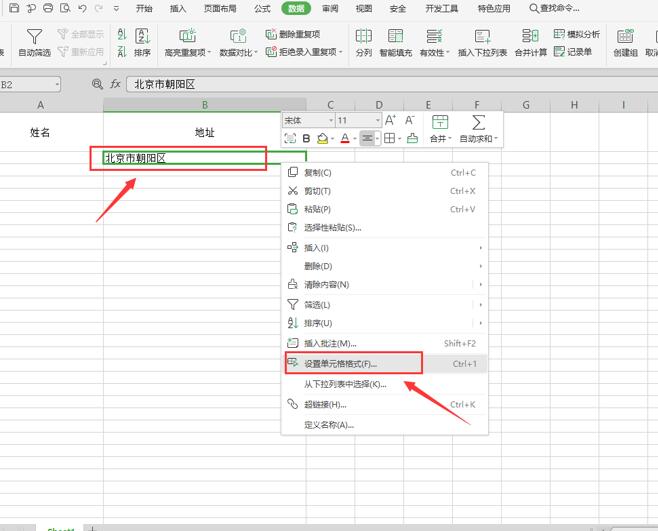Open the 开始 ribbon tab
This screenshot has height=531, width=658.
[144, 8]
